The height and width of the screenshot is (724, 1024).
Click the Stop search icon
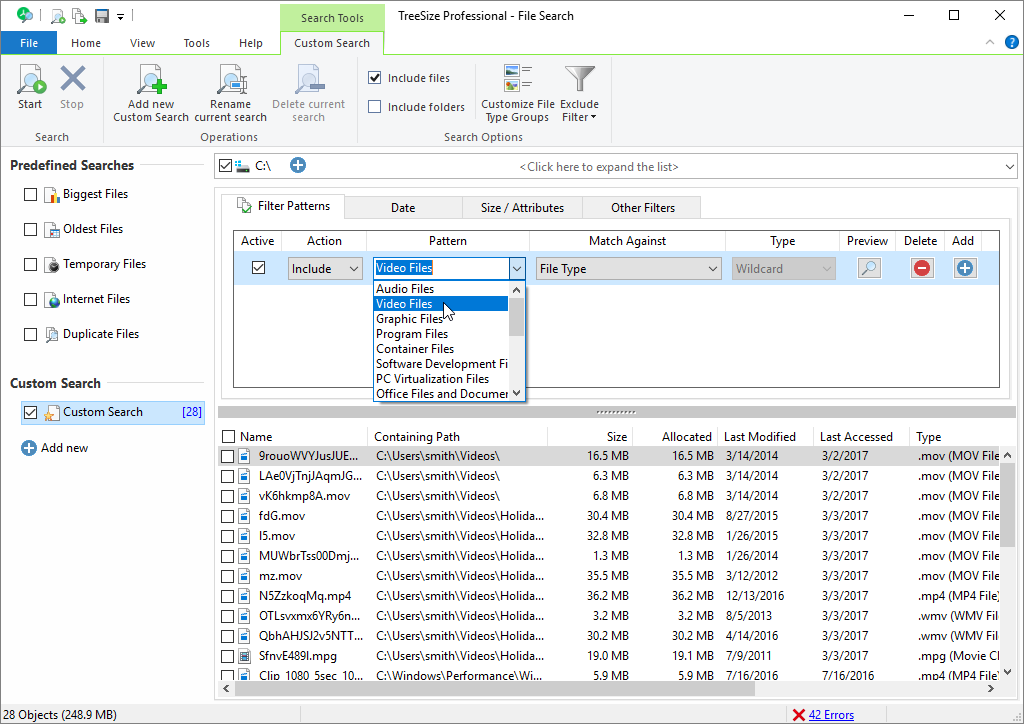pos(72,79)
